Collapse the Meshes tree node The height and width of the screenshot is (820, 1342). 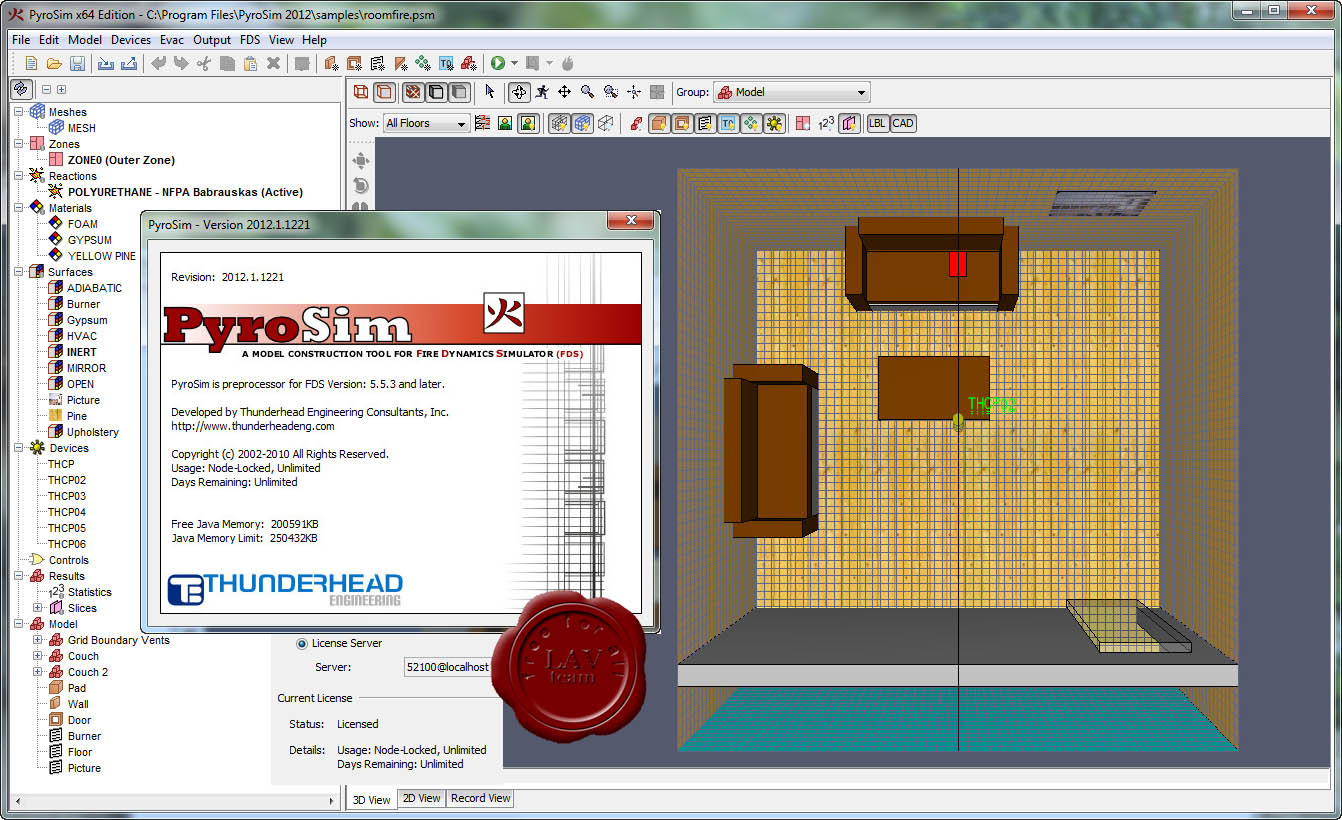(x=19, y=112)
